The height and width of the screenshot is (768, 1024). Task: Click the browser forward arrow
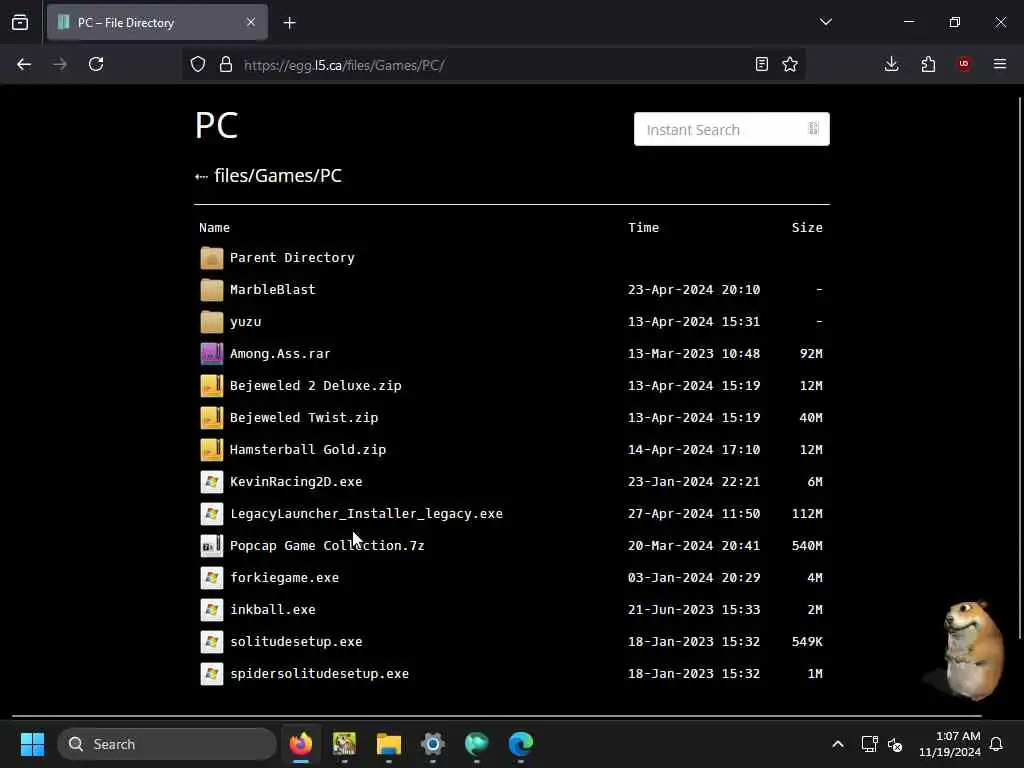pyautogui.click(x=60, y=64)
